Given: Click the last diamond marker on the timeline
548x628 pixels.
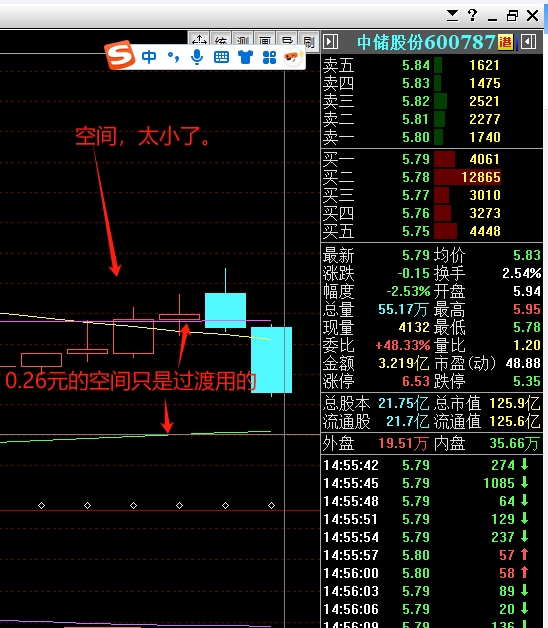Looking at the screenshot, I should (271, 505).
